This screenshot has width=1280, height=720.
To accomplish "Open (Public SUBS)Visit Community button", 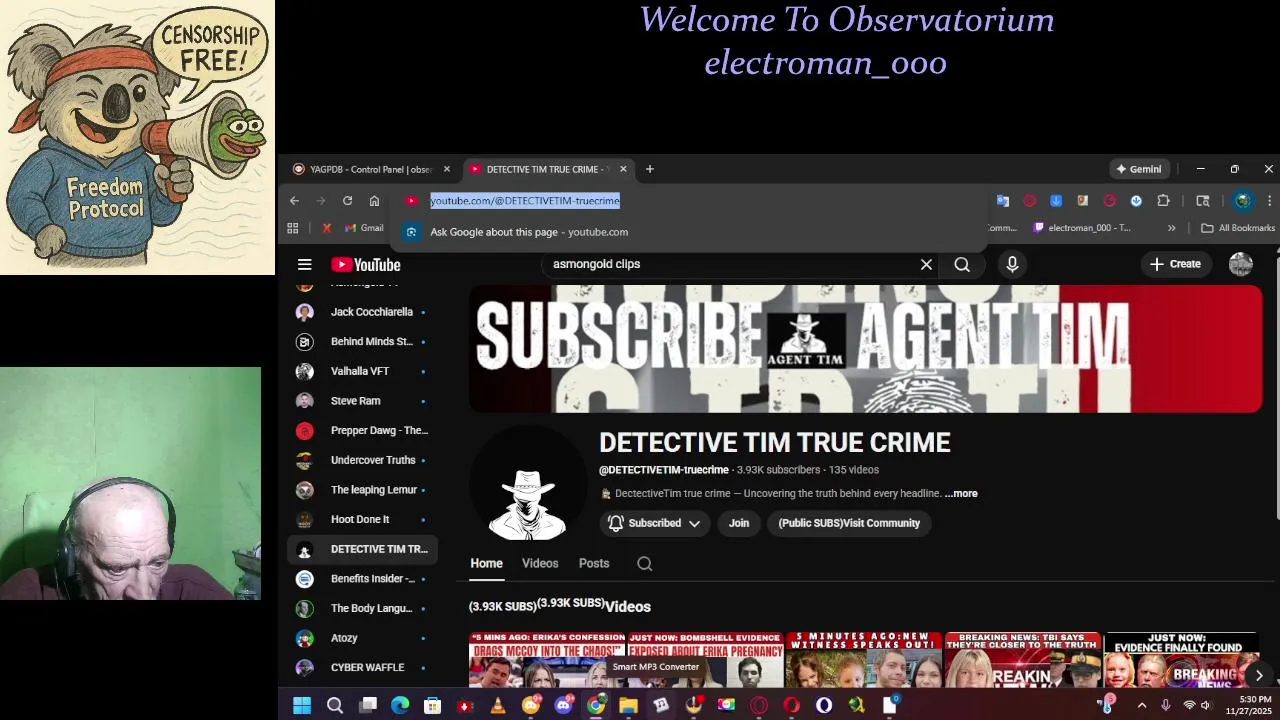I will click(x=849, y=523).
